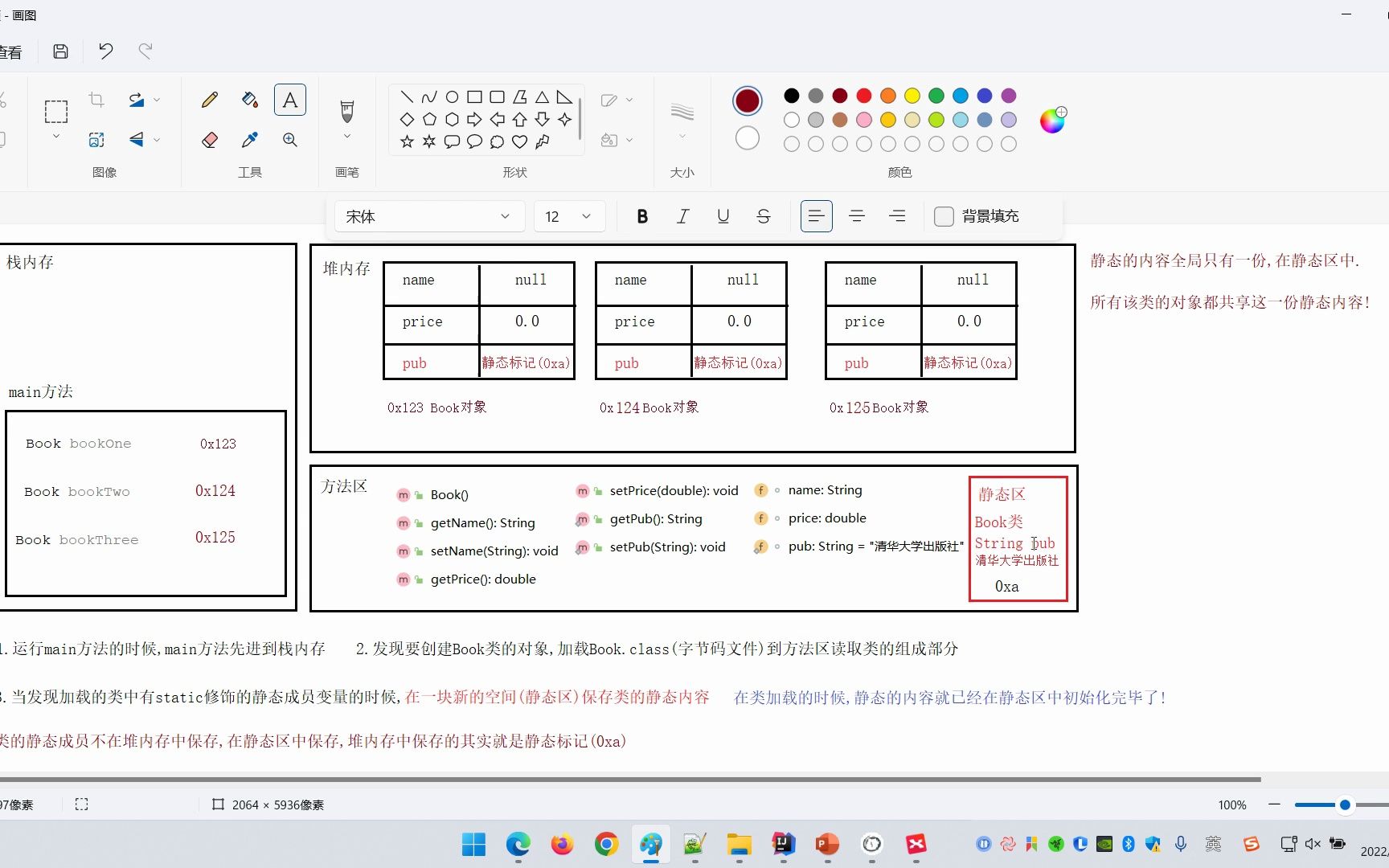Open Chrome from taskbar
Screen dimensions: 1389x868
coord(607,844)
